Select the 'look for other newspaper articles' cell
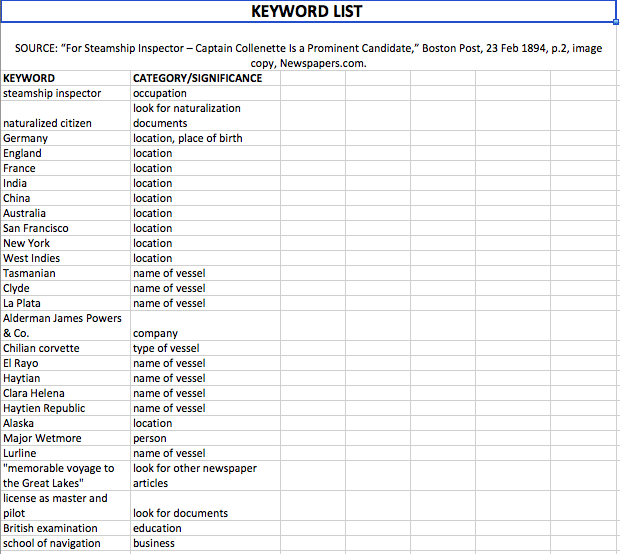 [195, 476]
